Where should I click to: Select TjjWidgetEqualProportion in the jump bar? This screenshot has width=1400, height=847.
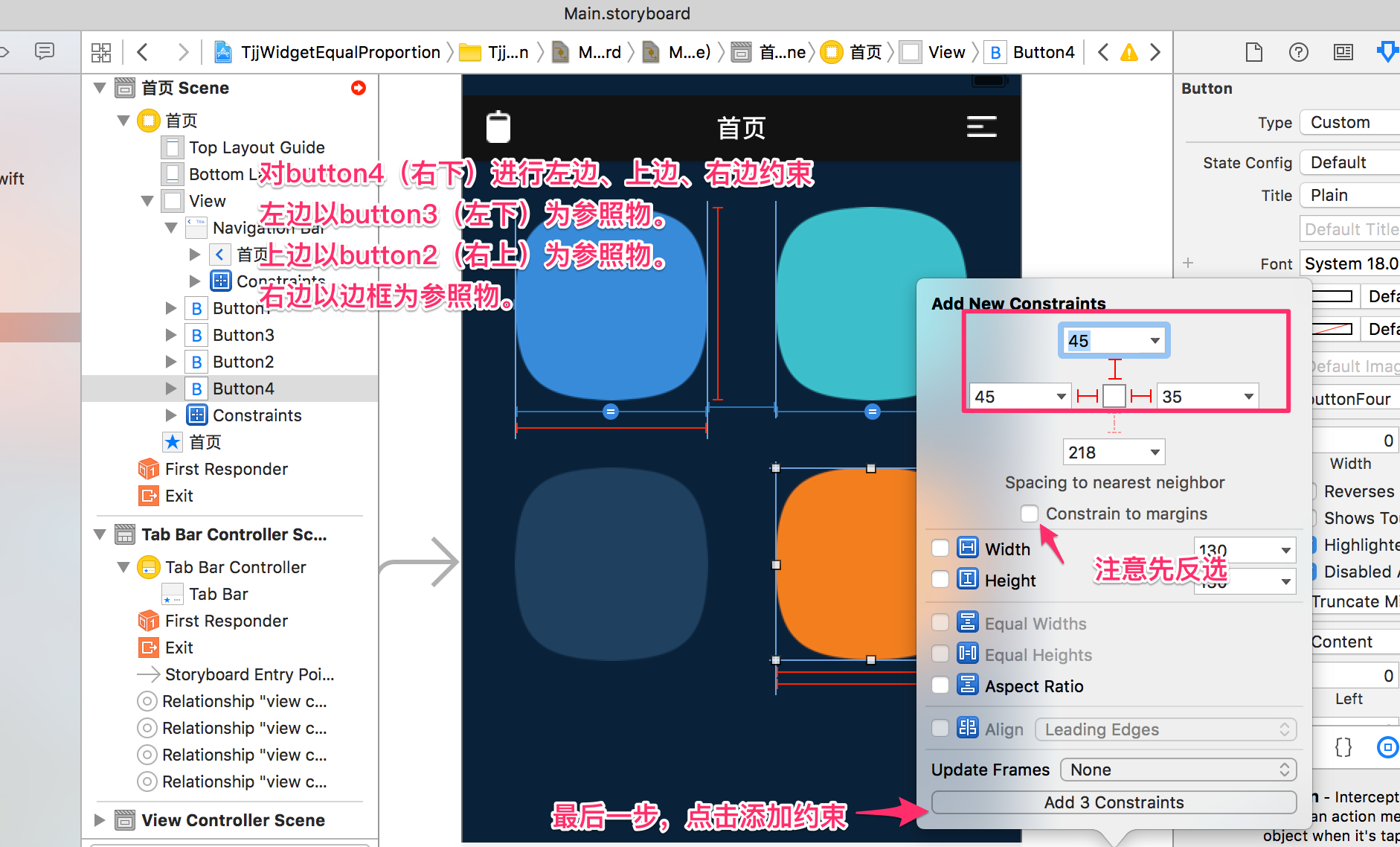[x=327, y=52]
